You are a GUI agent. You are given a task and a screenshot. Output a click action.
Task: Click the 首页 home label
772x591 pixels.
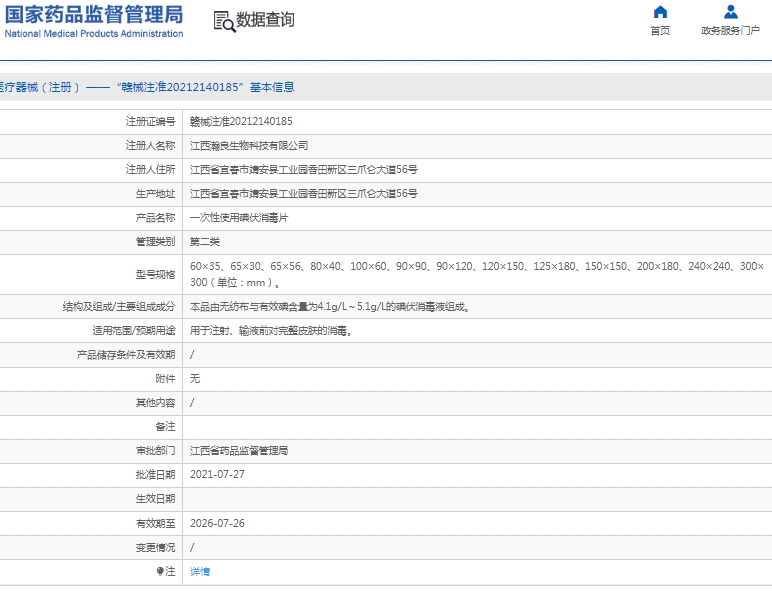coord(660,31)
